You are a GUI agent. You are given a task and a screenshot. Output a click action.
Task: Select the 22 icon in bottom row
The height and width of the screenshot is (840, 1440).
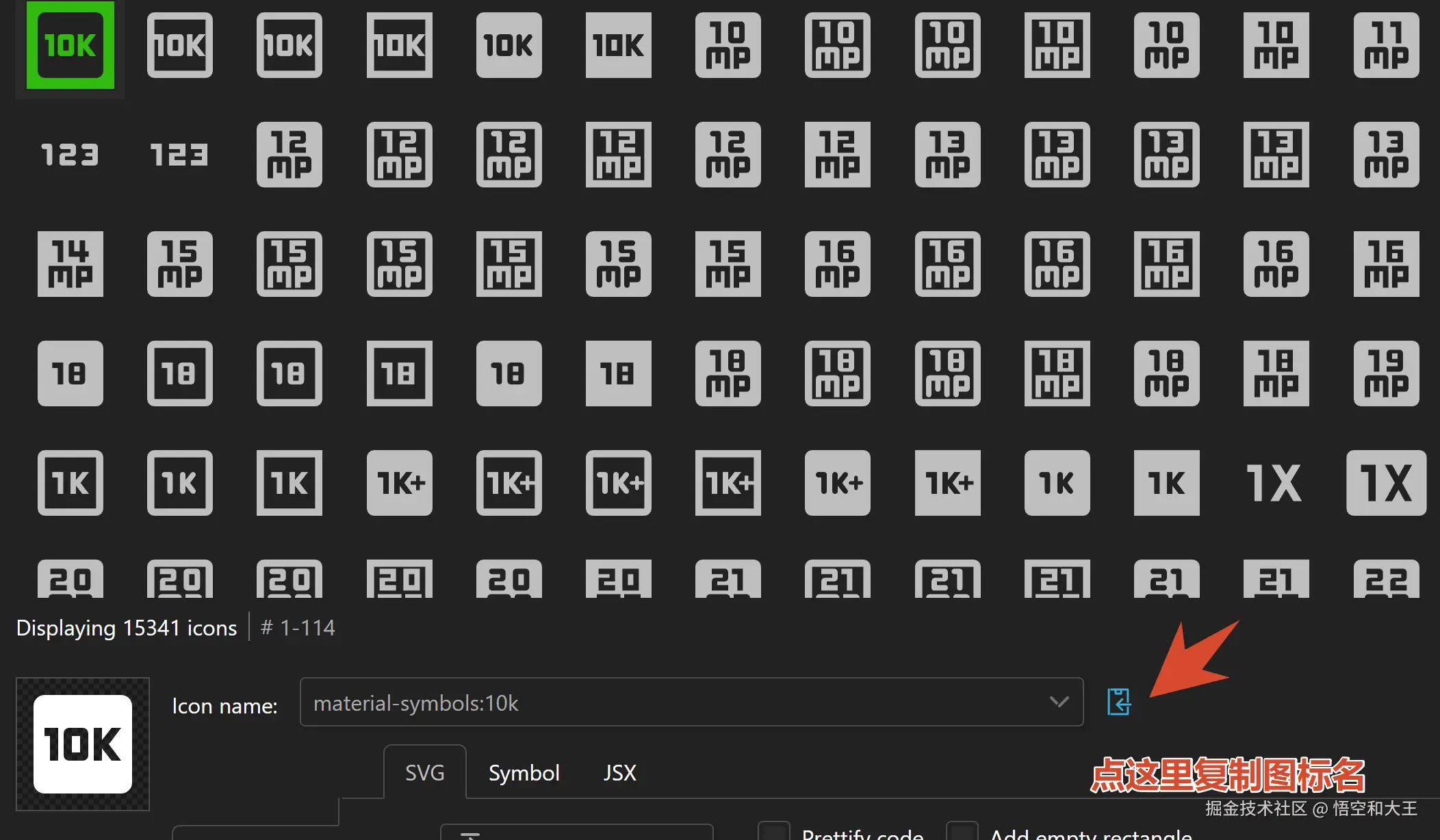(x=1385, y=580)
